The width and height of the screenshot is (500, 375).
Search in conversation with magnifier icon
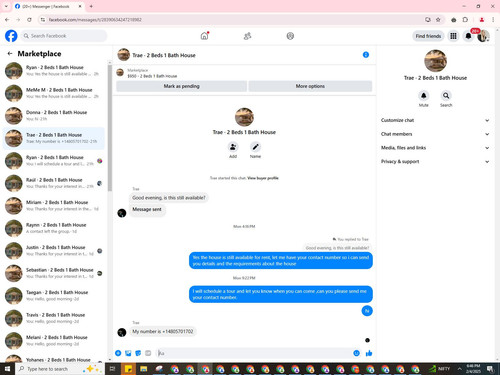pos(446,96)
